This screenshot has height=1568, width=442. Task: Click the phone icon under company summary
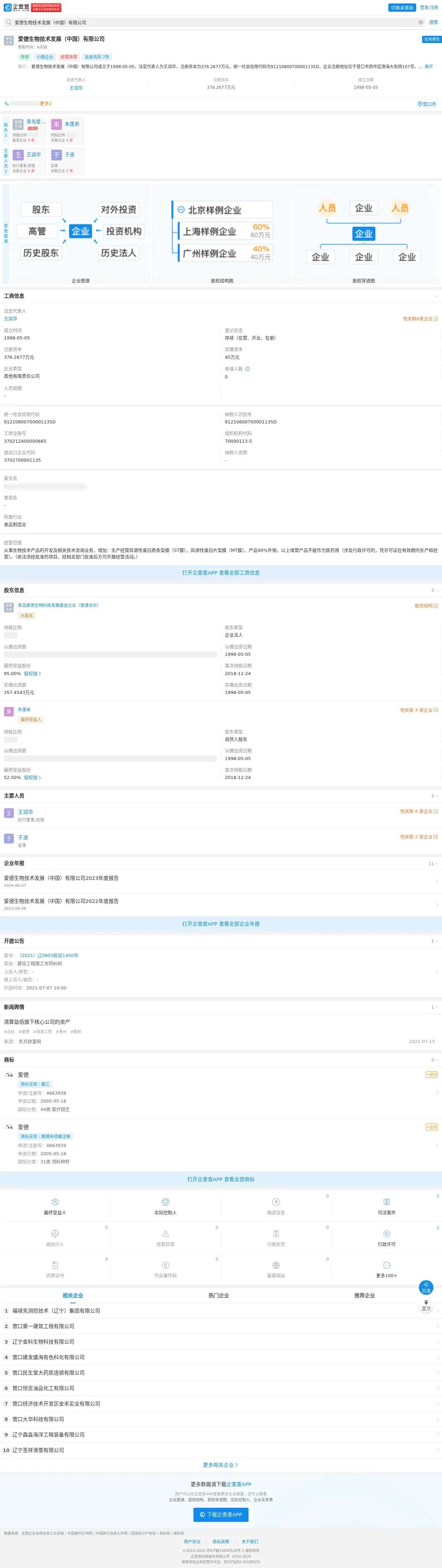pos(7,104)
